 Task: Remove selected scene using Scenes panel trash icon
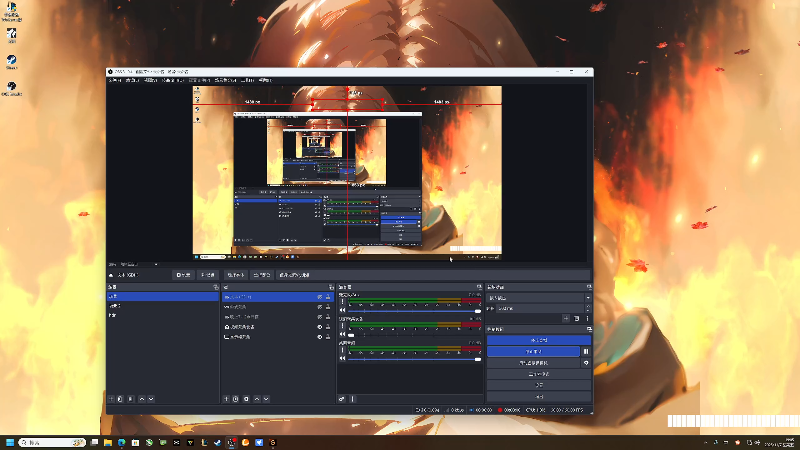pyautogui.click(x=120, y=399)
